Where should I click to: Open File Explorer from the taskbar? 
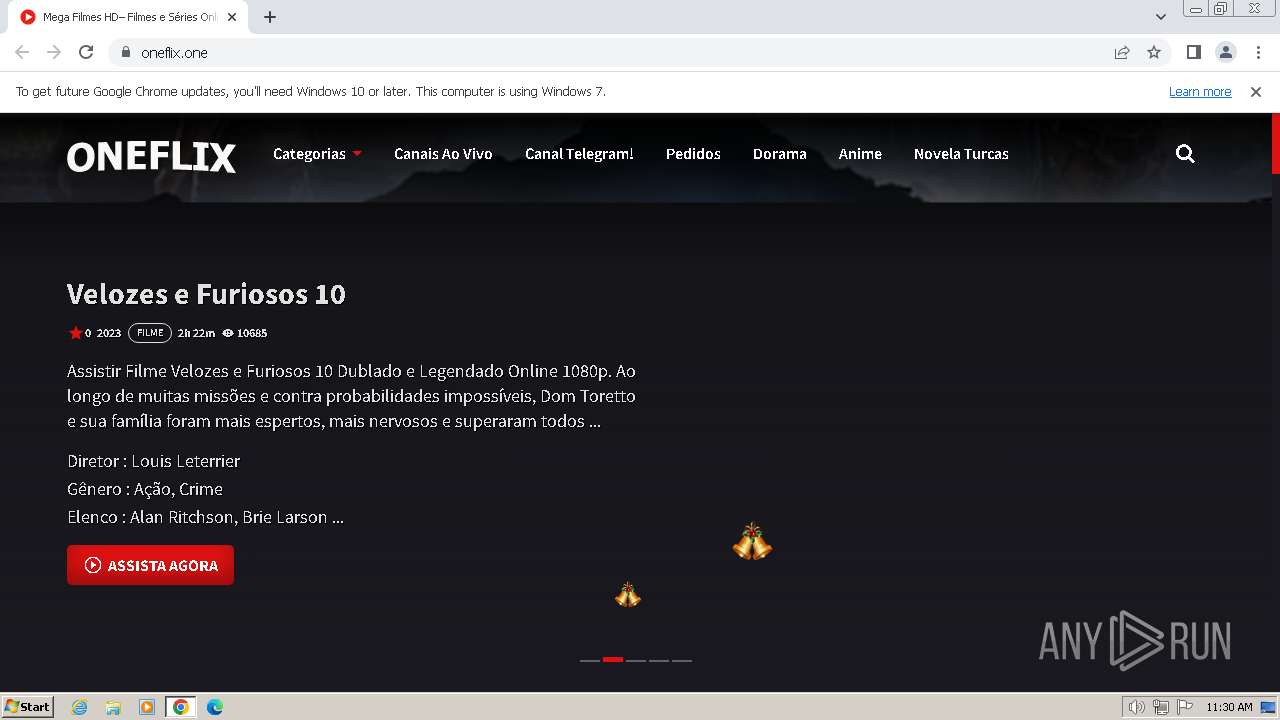click(113, 707)
